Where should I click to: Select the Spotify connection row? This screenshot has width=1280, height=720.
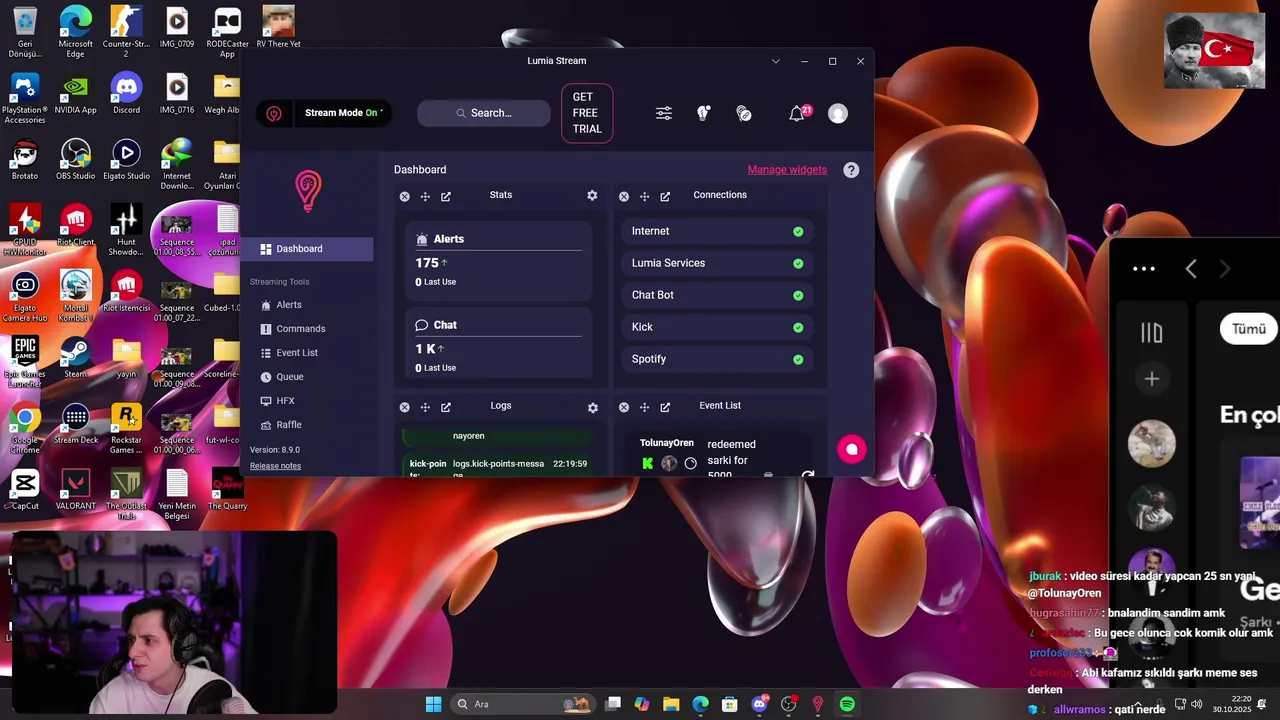pyautogui.click(x=717, y=359)
